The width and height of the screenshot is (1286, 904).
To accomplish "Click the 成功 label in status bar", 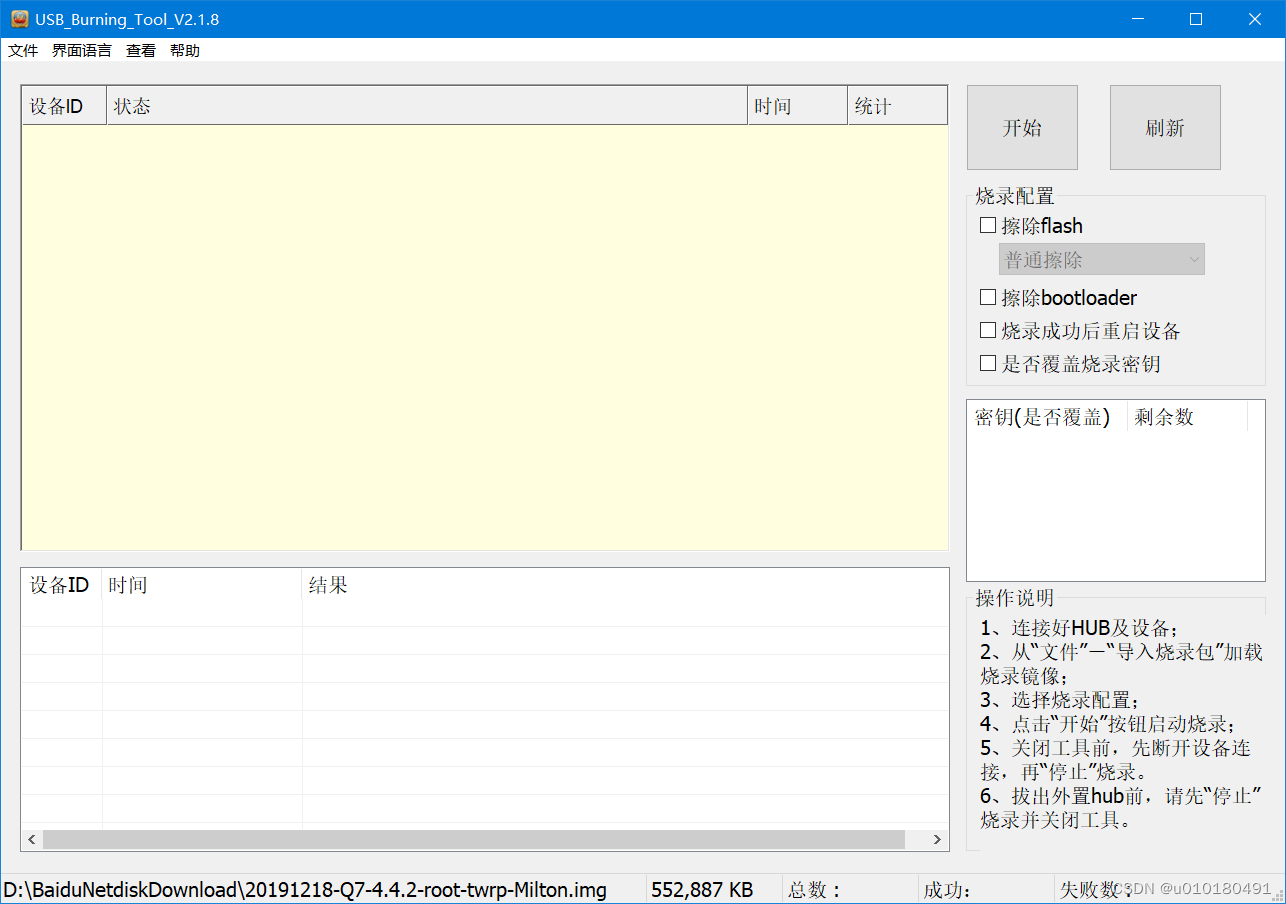I will point(948,889).
